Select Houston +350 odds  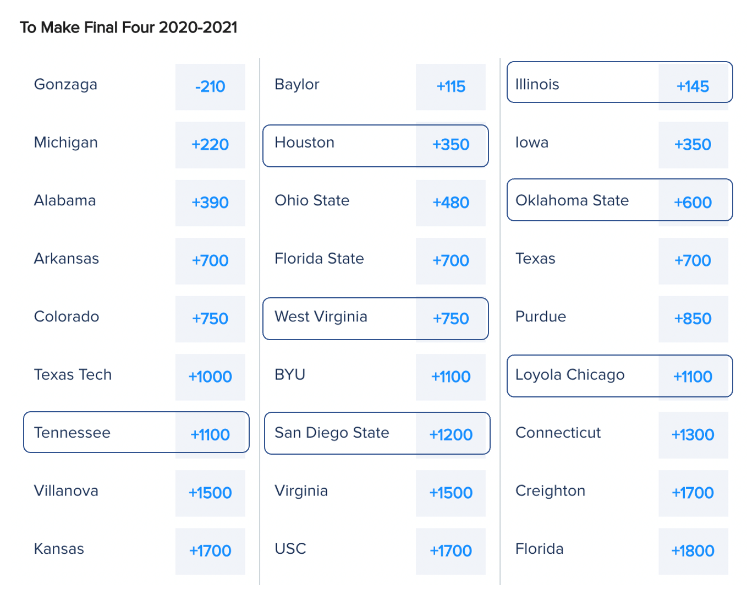click(x=451, y=145)
